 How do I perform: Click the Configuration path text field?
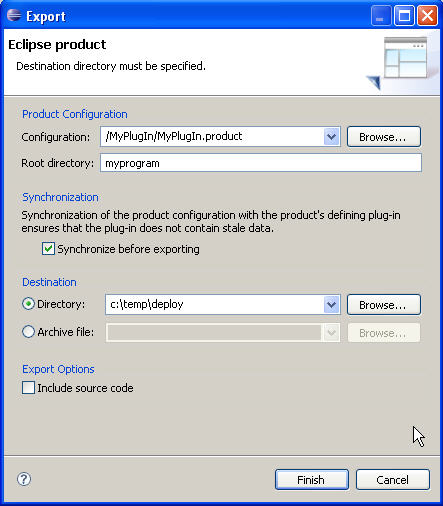click(212, 137)
